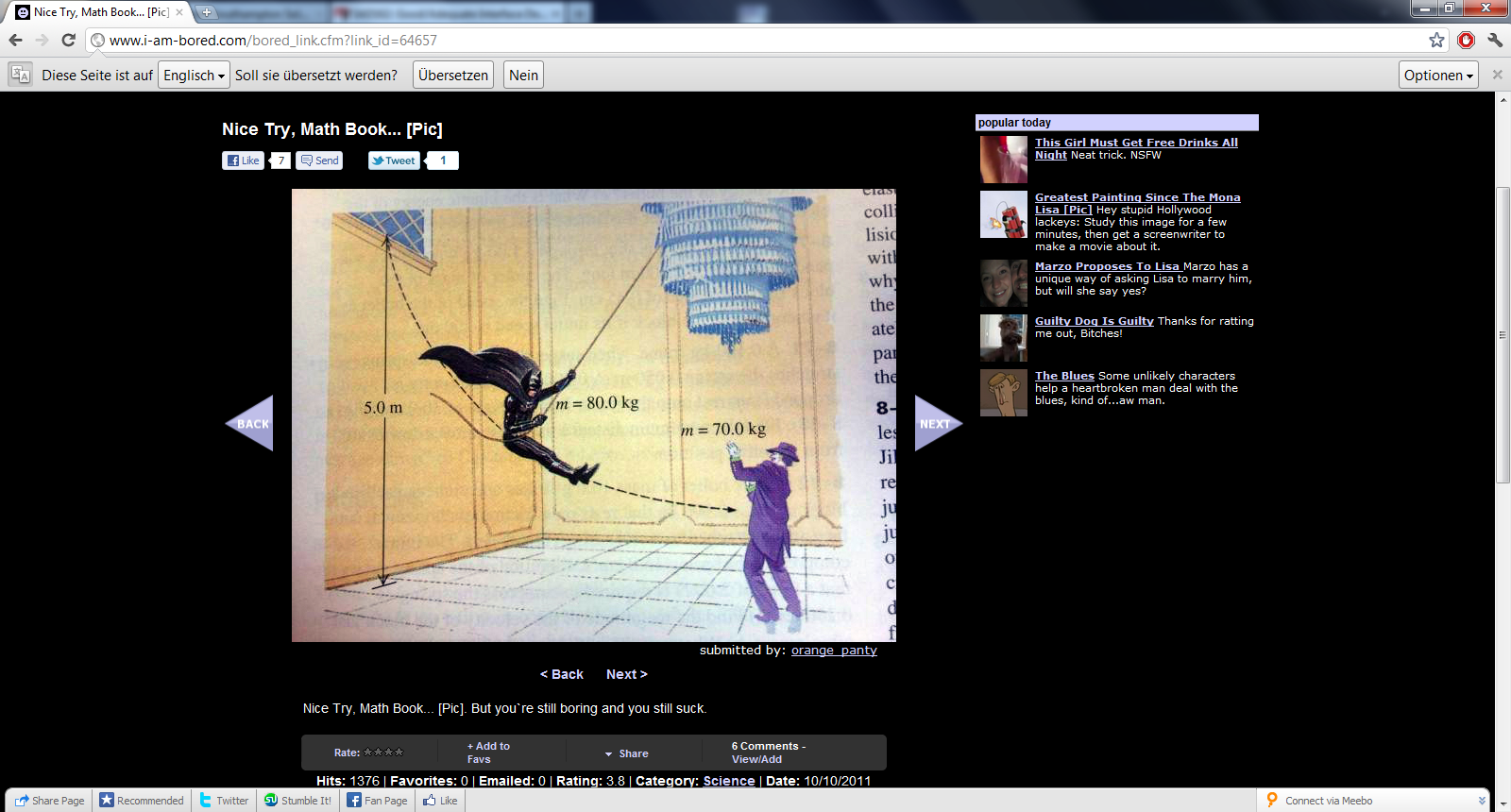Click Share Page in the bottom toolbar
The height and width of the screenshot is (812, 1511).
pos(50,801)
